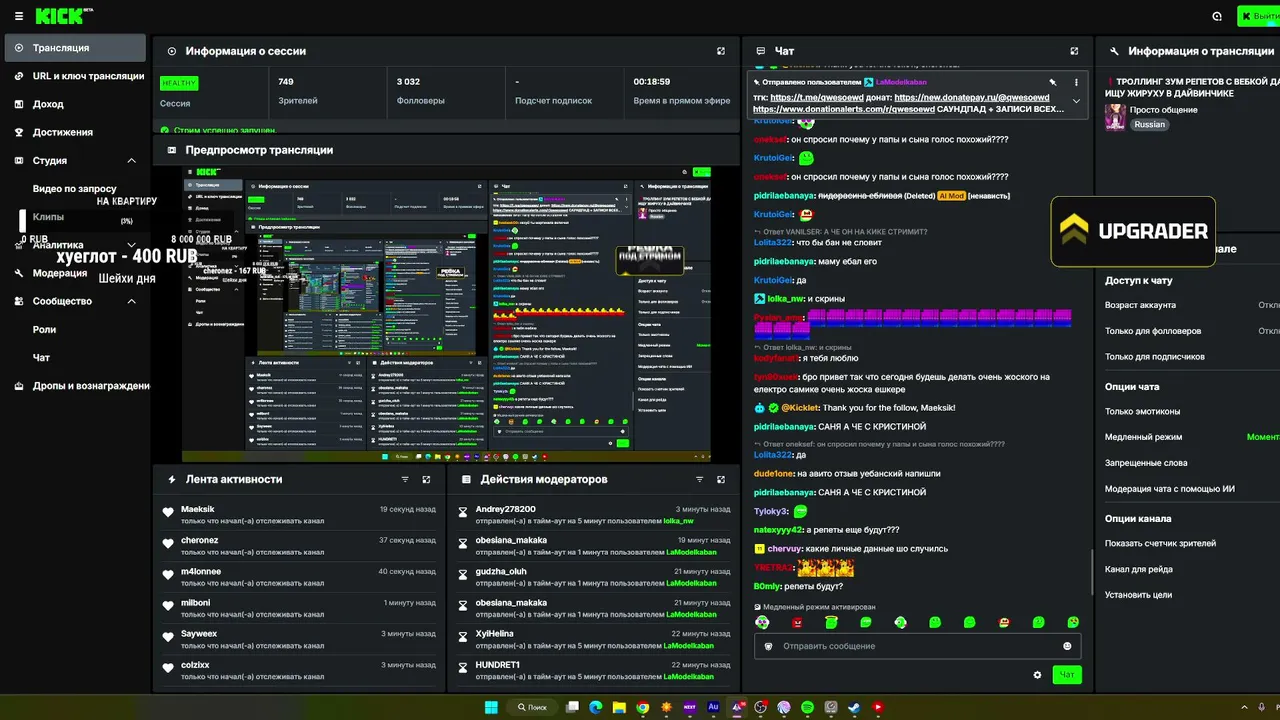Click the message input field Отправить сообщение

pyautogui.click(x=917, y=646)
